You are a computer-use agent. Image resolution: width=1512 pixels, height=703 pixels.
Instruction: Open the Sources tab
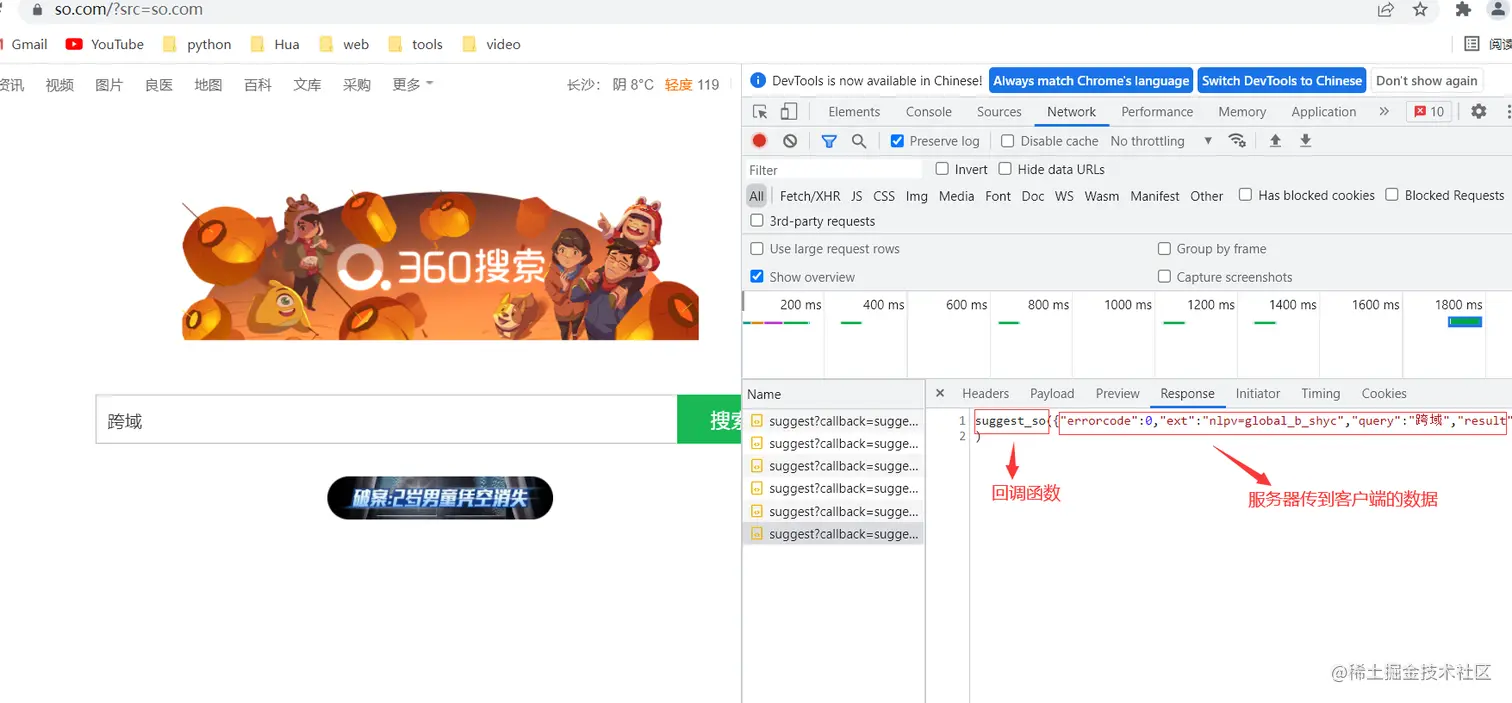pyautogui.click(x=999, y=112)
